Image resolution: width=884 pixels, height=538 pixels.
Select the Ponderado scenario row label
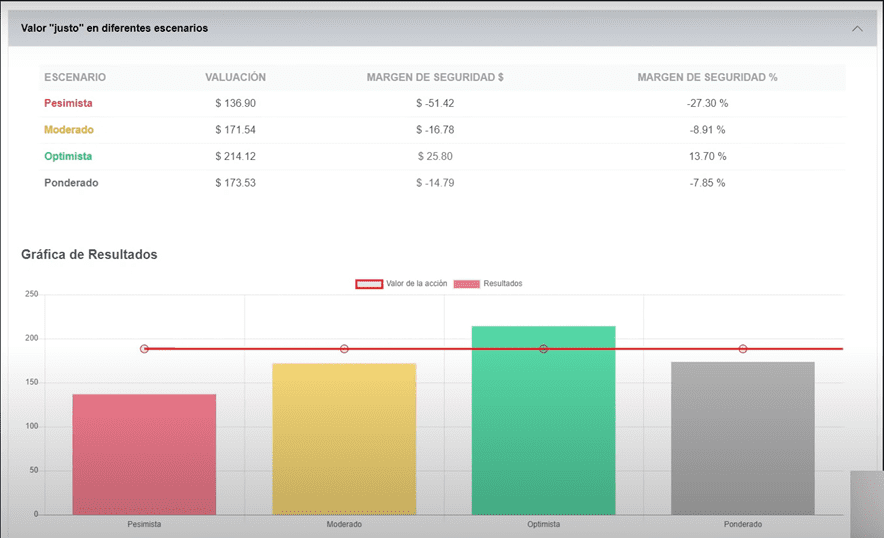[x=71, y=183]
